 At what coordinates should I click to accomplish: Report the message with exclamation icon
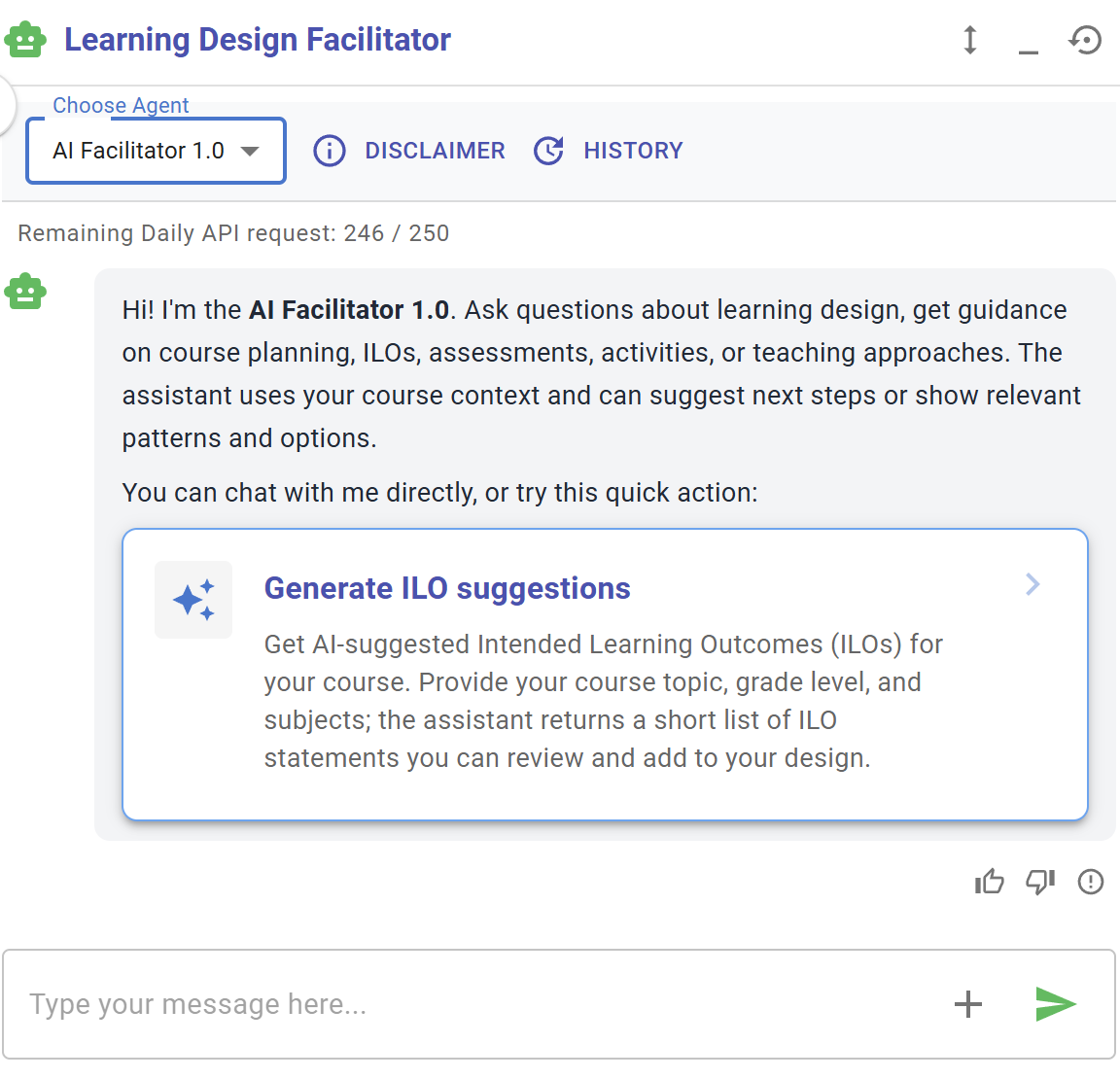point(1091,882)
